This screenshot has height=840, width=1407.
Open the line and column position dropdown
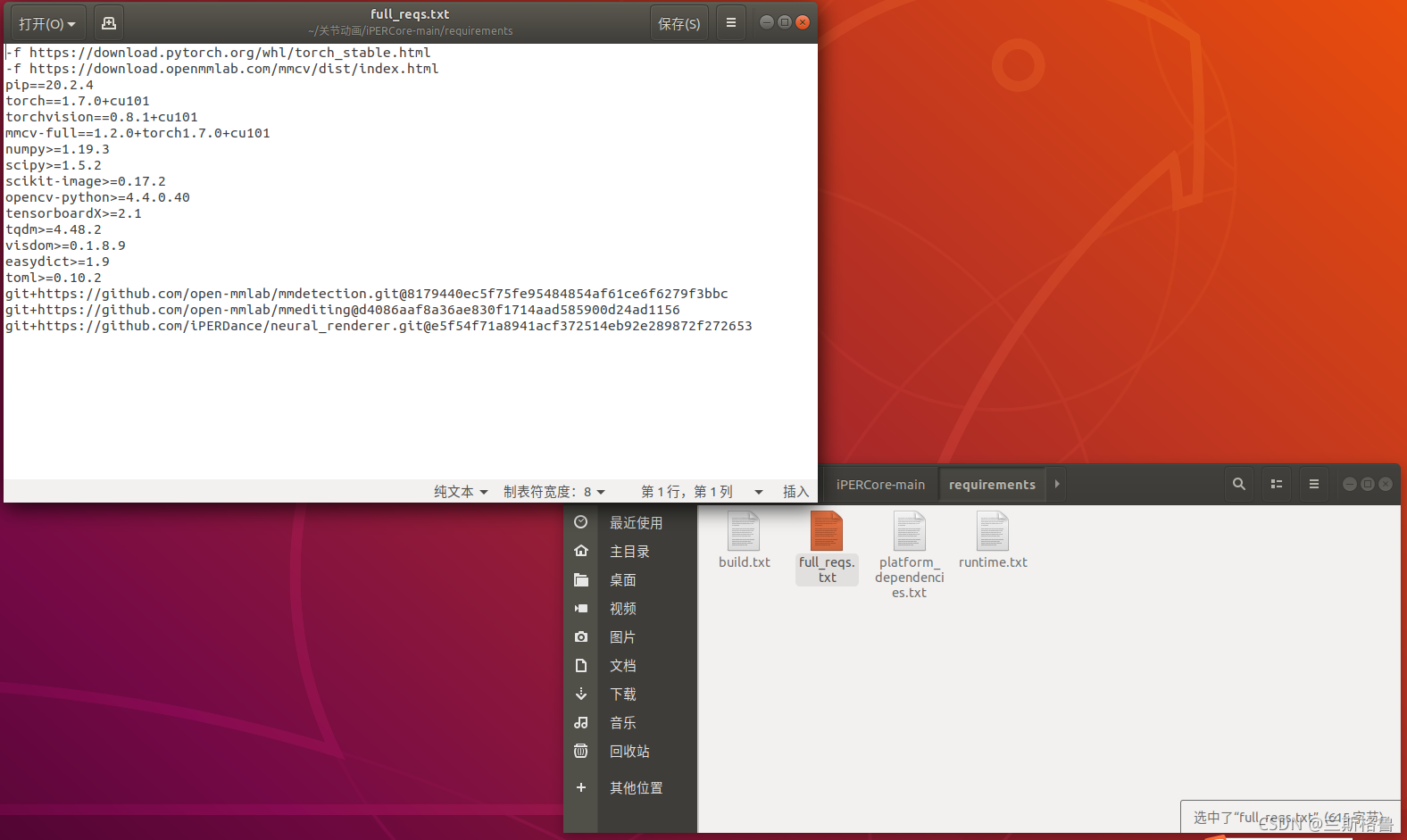(702, 492)
